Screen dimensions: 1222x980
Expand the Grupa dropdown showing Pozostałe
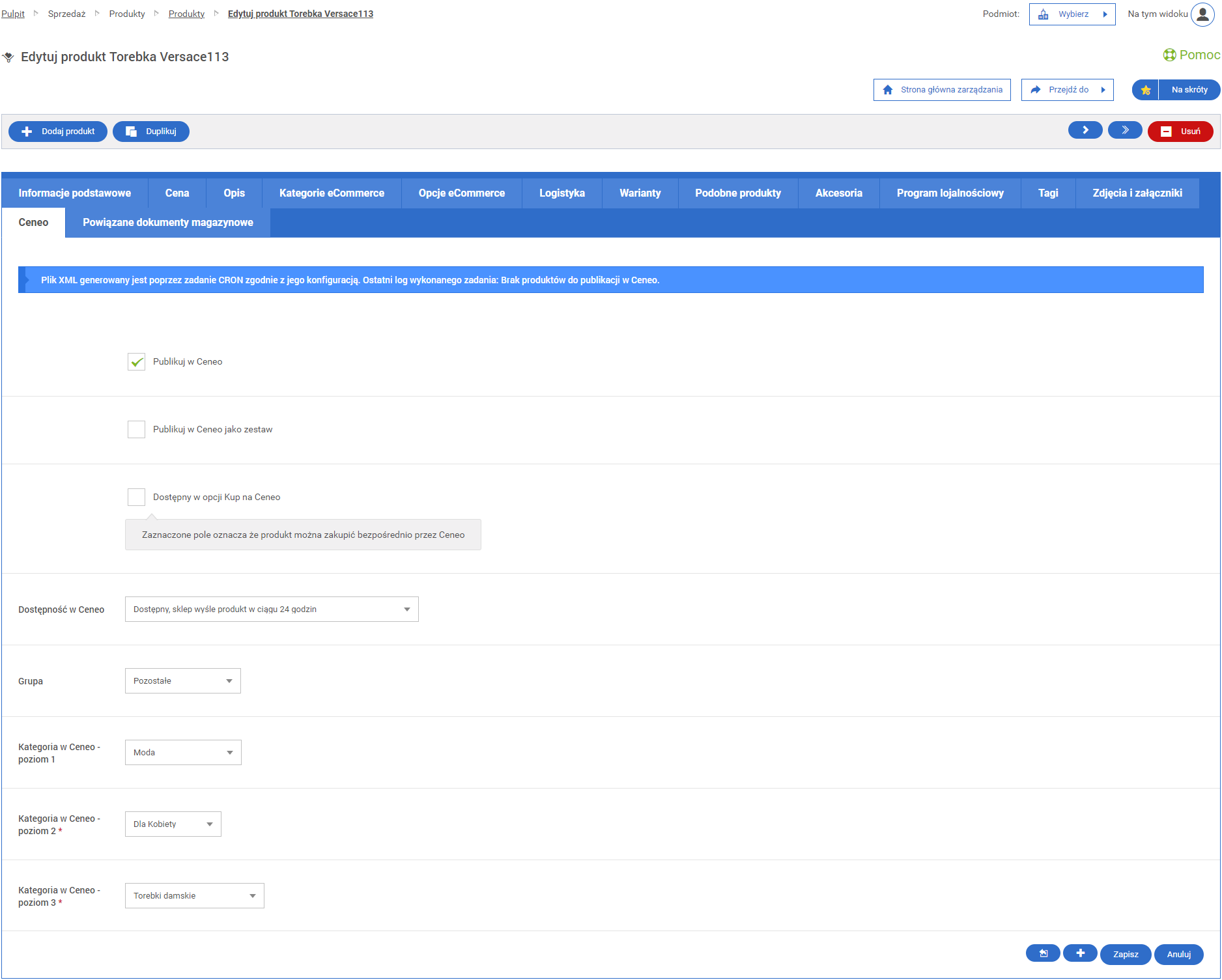coord(183,681)
